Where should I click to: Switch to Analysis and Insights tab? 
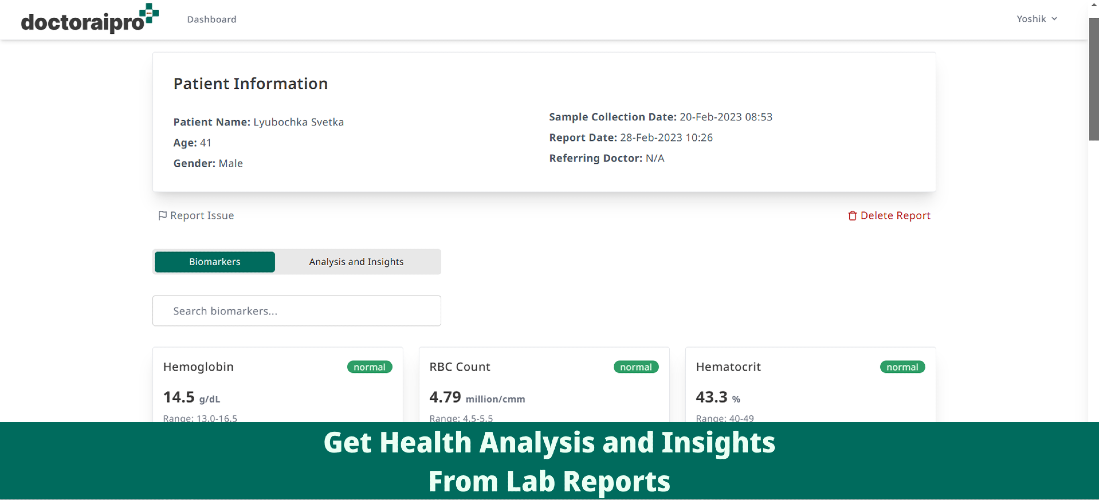pos(356,262)
